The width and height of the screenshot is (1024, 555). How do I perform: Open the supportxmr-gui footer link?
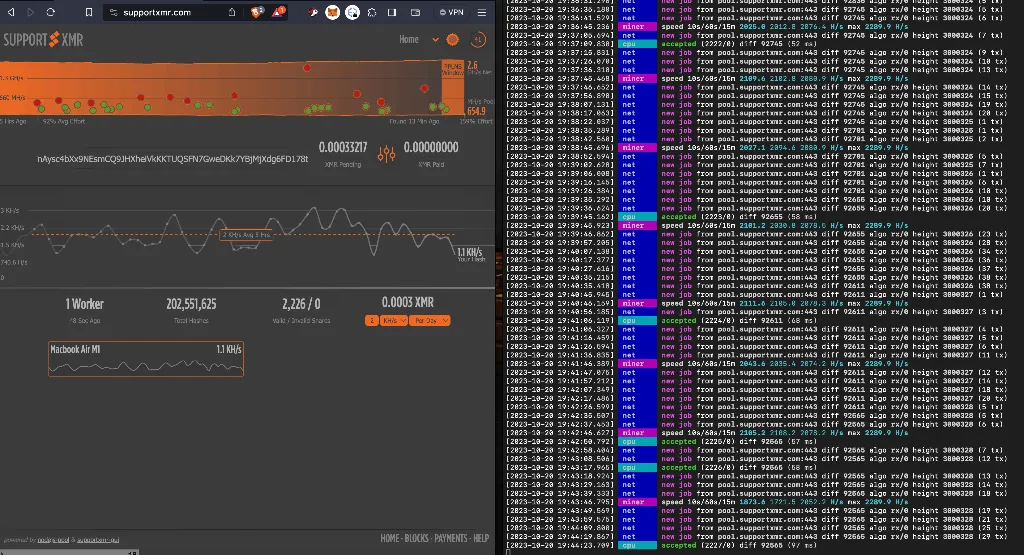pyautogui.click(x=98, y=540)
